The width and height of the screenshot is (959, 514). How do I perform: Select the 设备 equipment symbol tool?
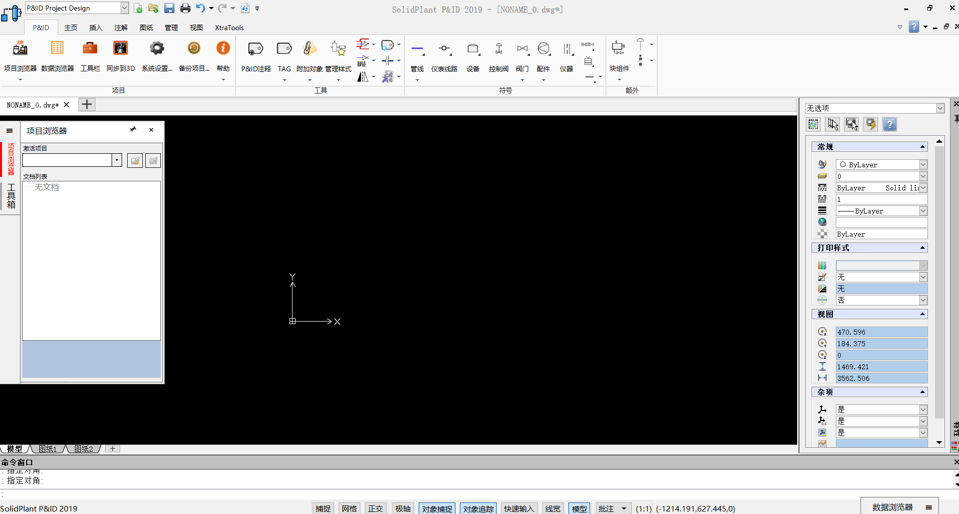pos(473,55)
